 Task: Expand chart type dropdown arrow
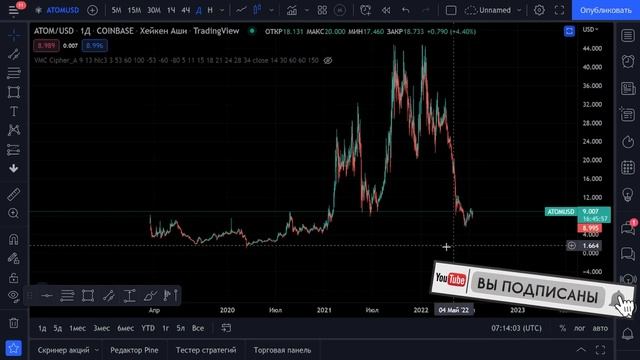[x=271, y=10]
